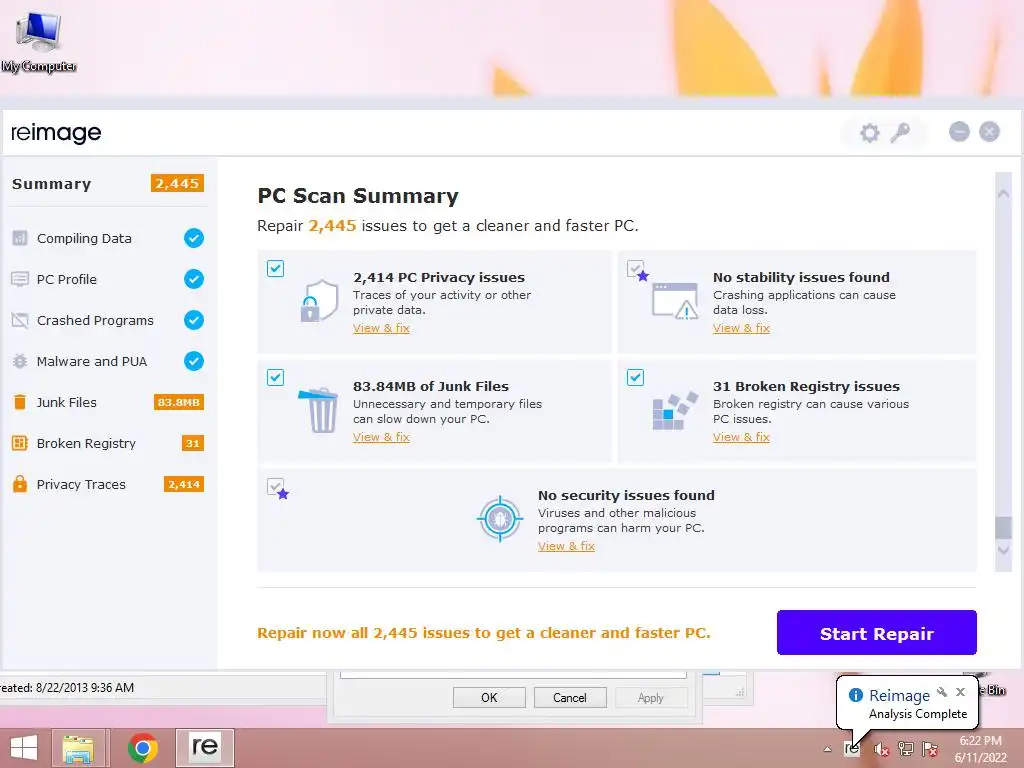Open Google Chrome from the taskbar

click(x=143, y=748)
